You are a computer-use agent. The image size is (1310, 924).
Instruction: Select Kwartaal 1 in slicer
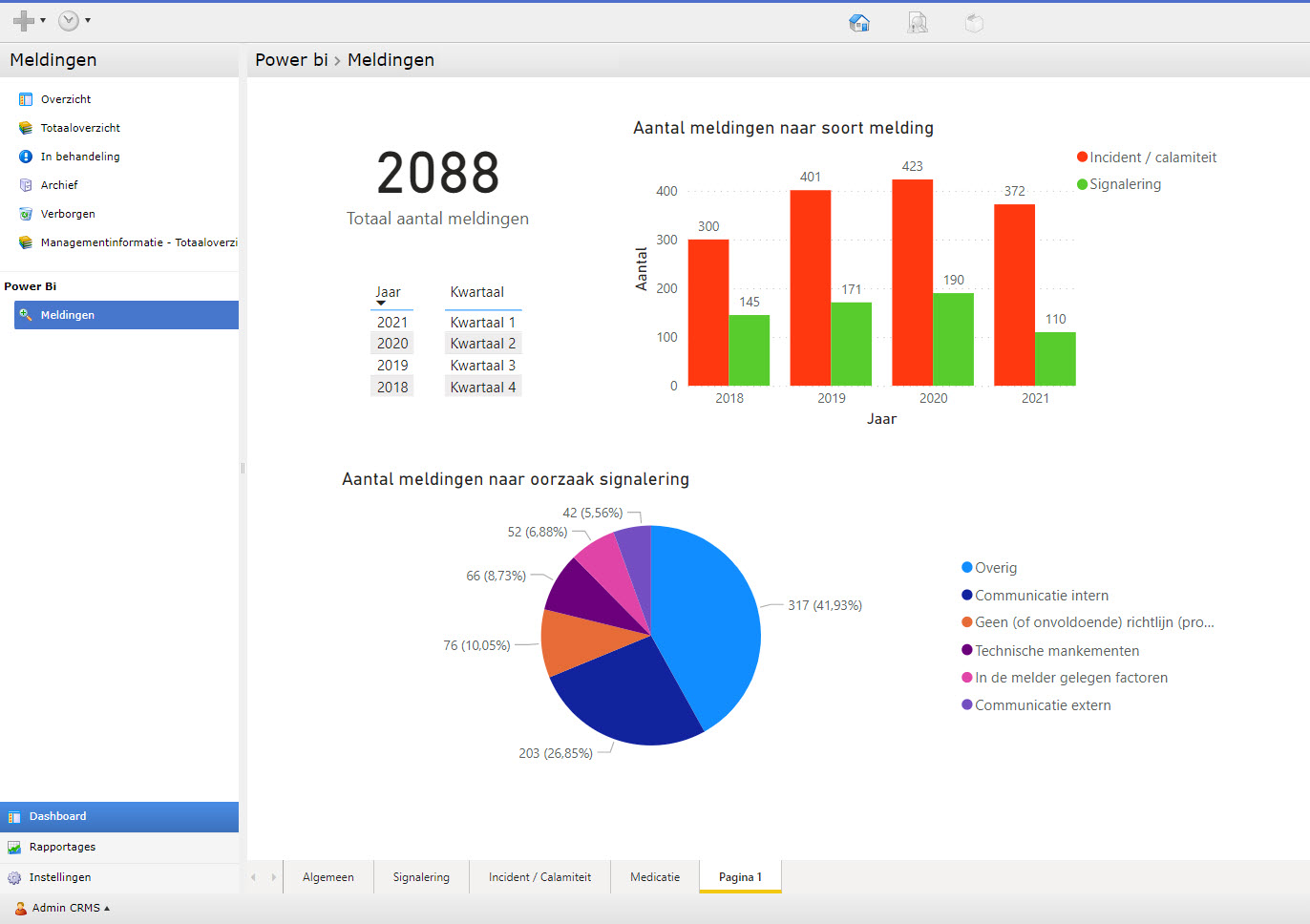click(x=483, y=323)
